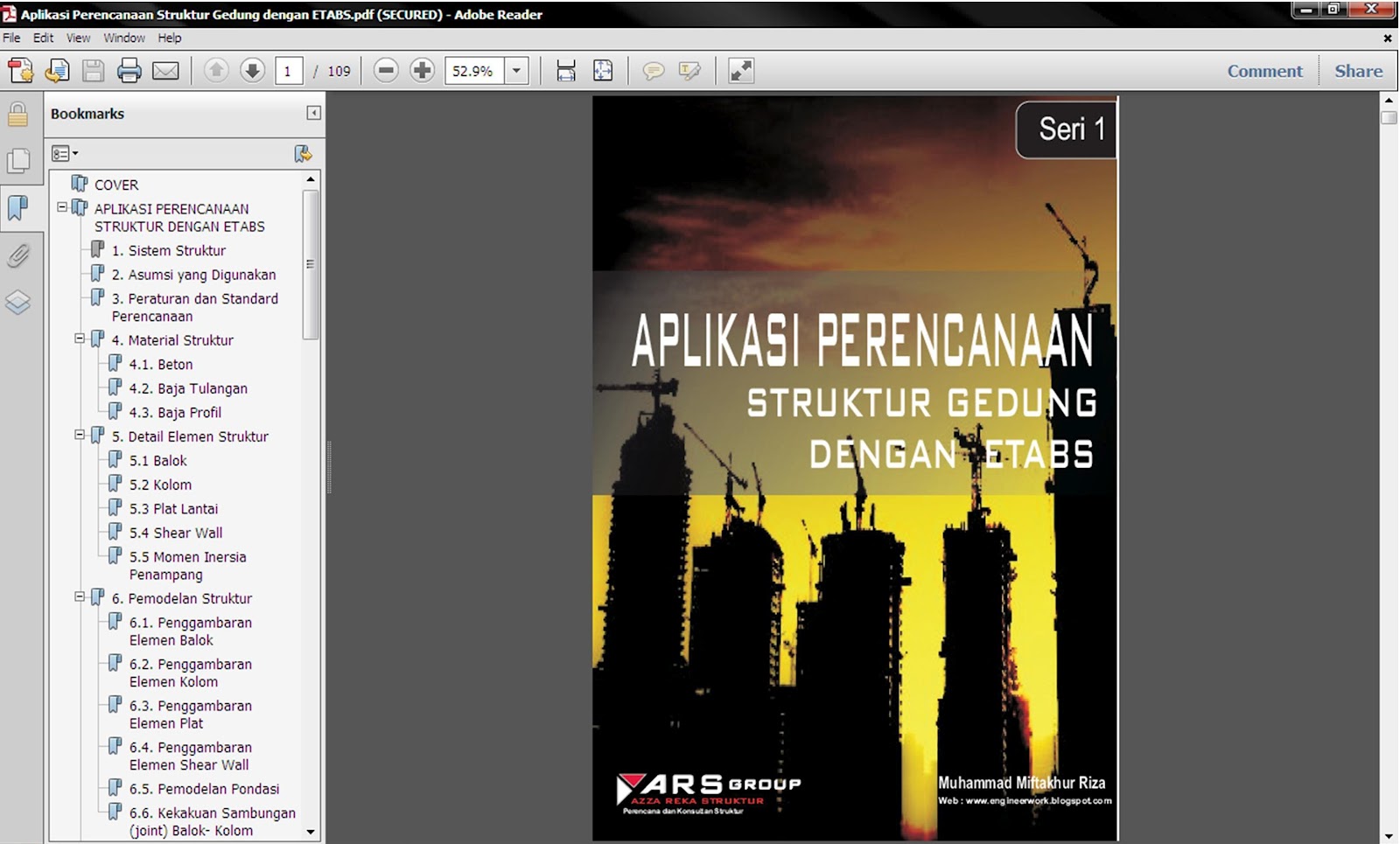
Task: Open Security Settings padlock panel
Action: (x=17, y=115)
